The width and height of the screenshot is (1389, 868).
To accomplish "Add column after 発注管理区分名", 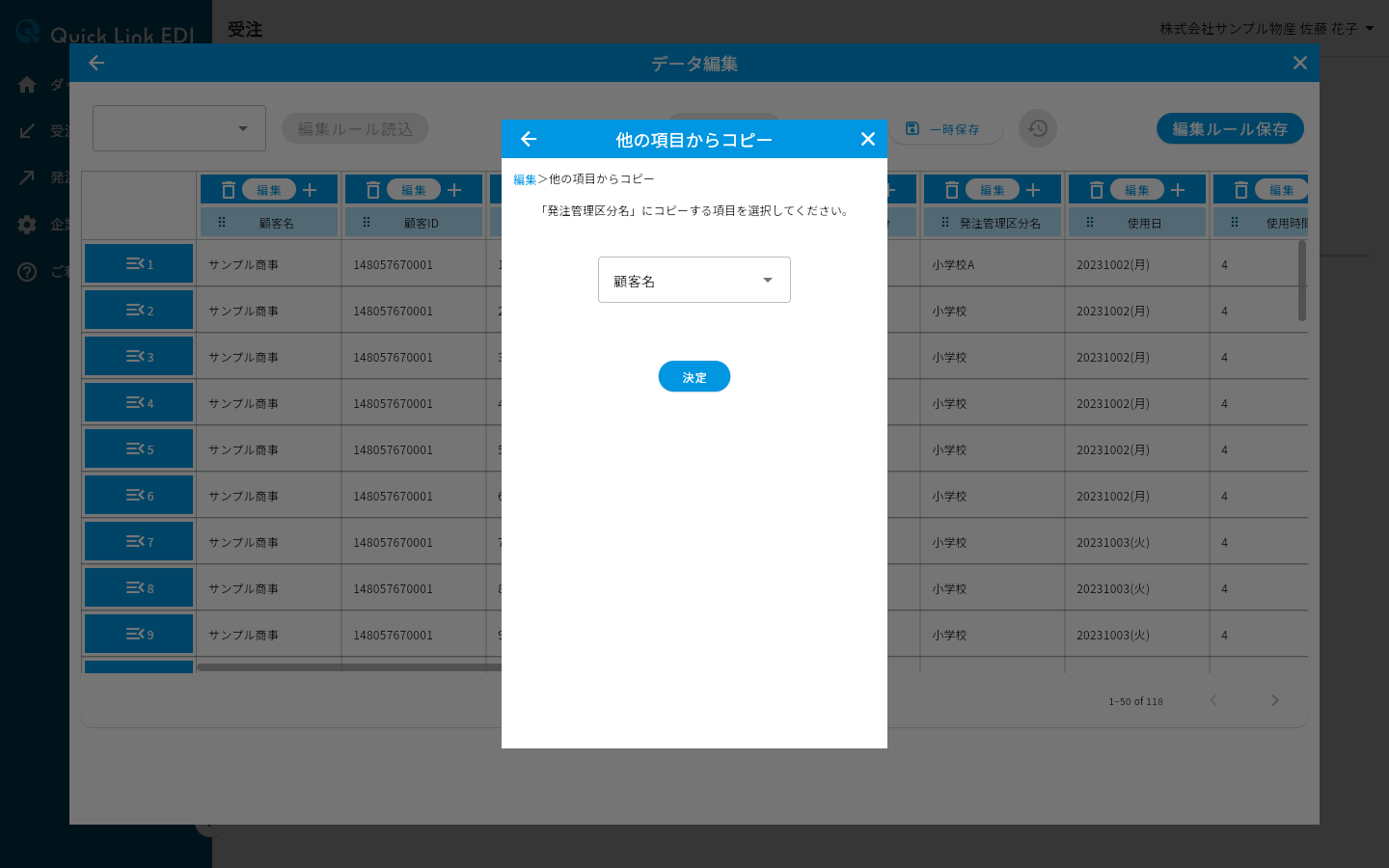I will click(1033, 190).
